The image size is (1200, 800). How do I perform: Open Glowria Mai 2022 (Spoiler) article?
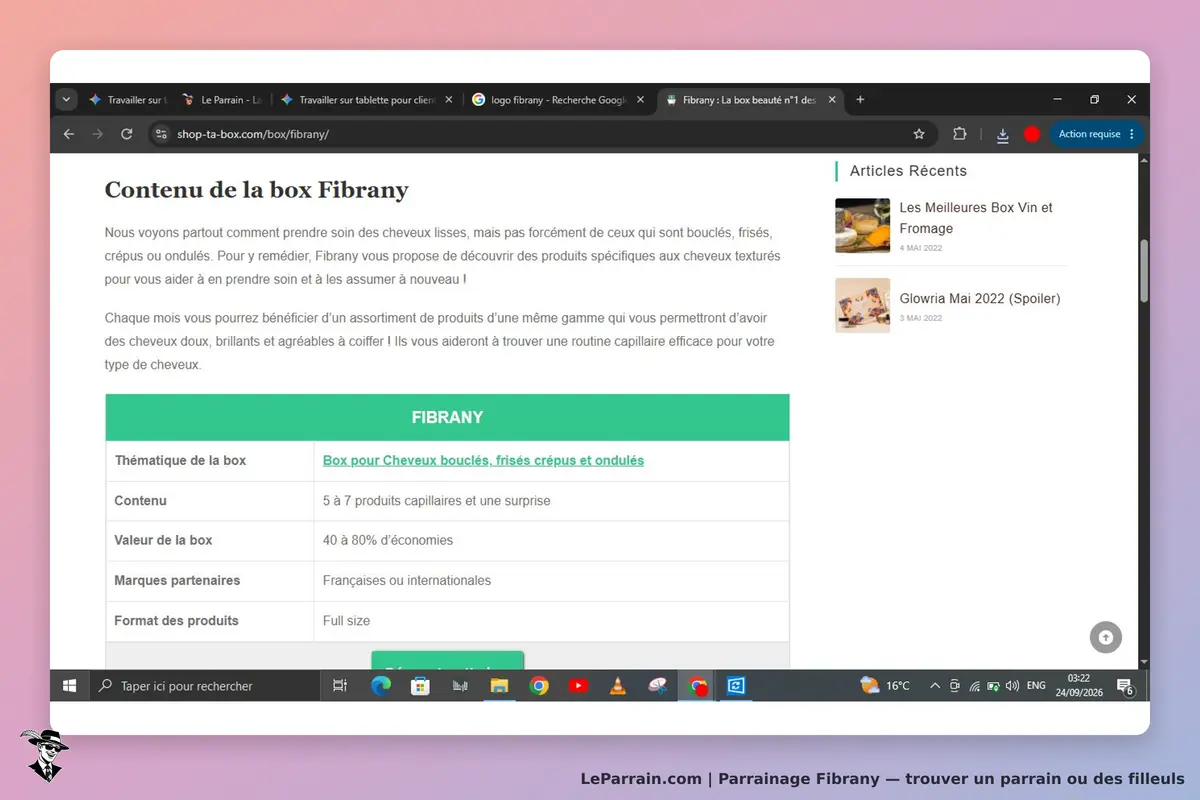coord(980,298)
